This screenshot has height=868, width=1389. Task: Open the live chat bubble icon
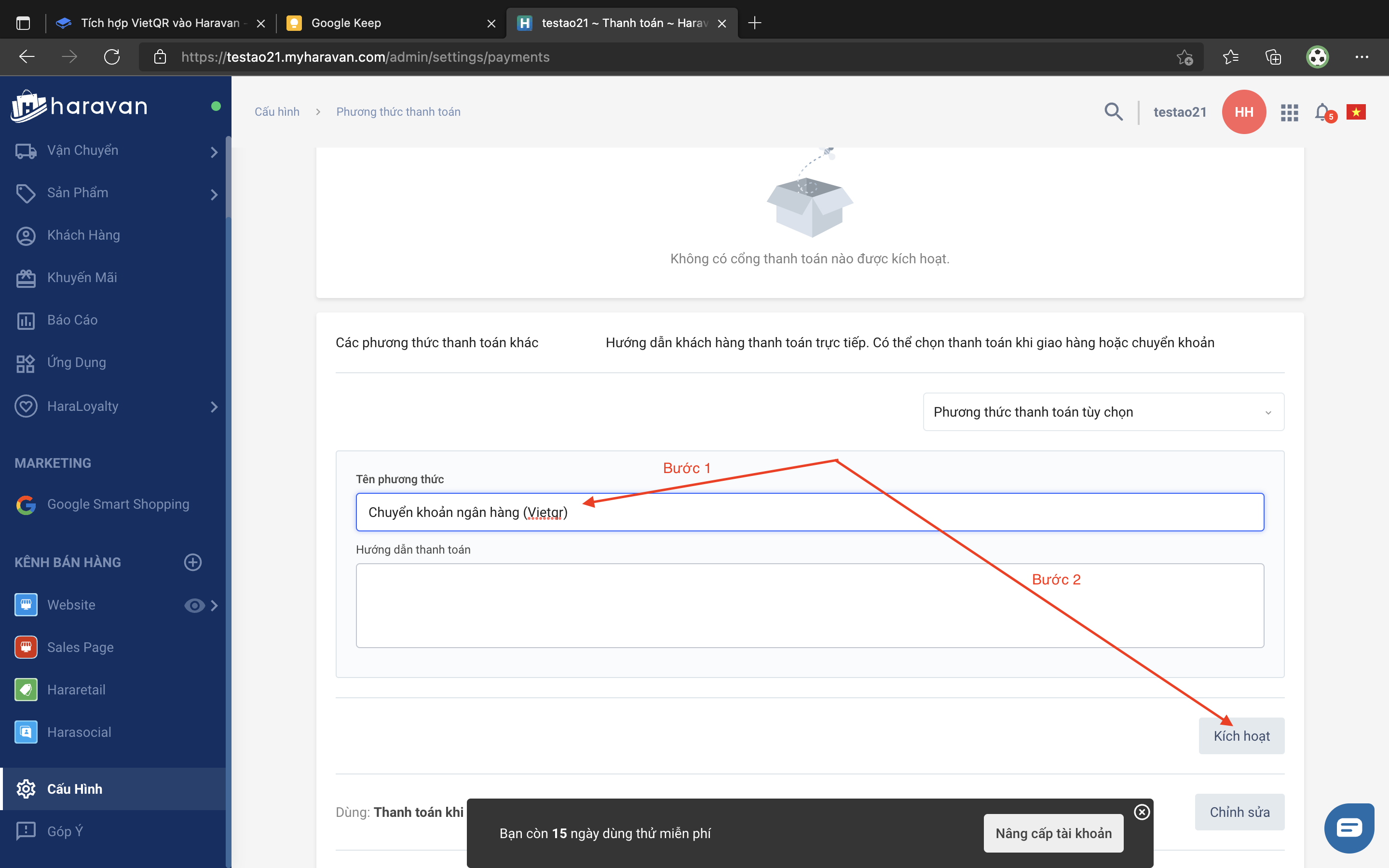(1348, 828)
